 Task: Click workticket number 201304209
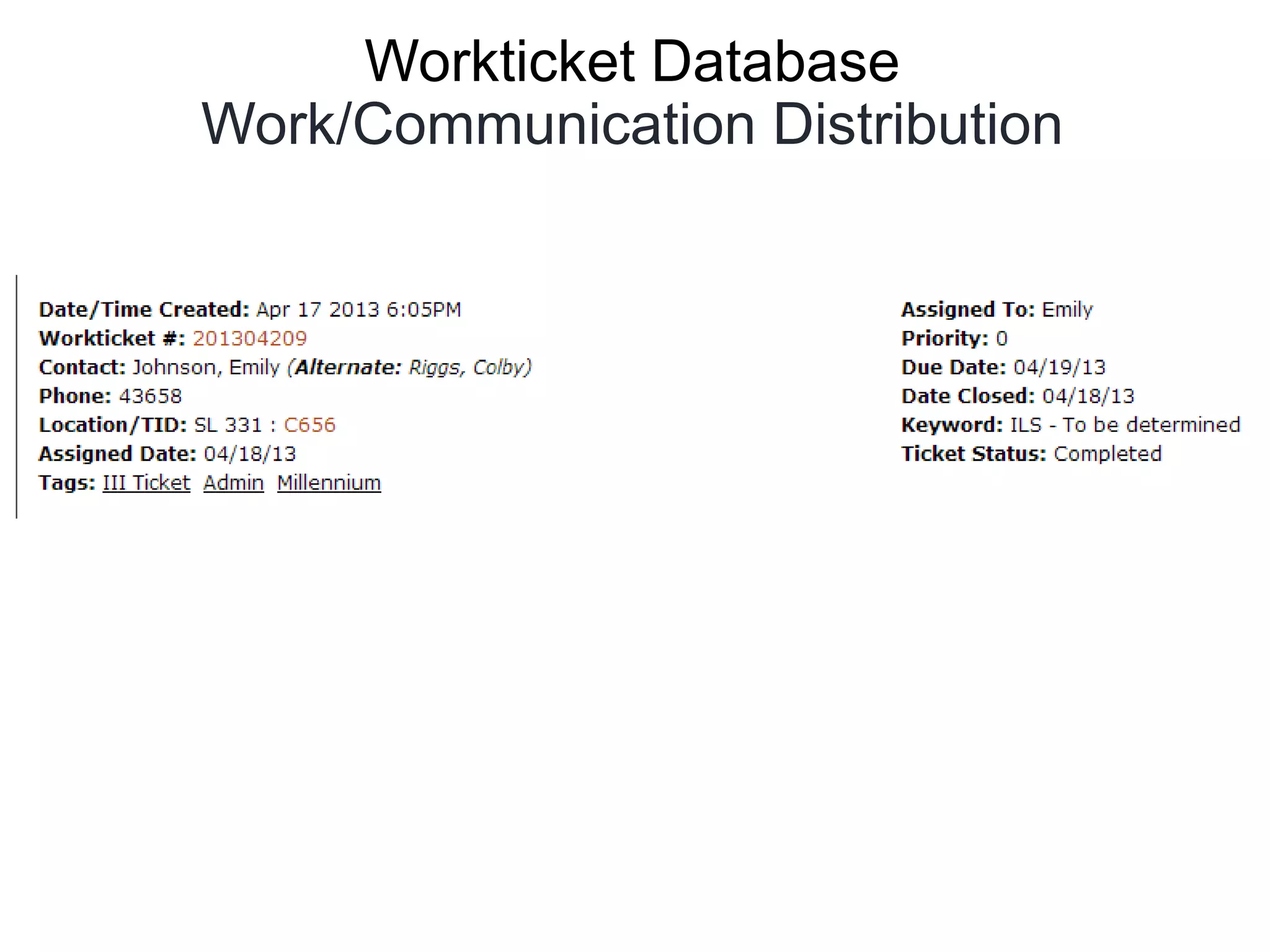(x=250, y=338)
